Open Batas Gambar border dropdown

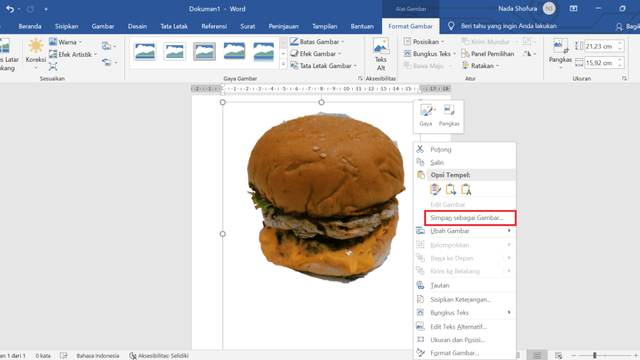(x=318, y=42)
